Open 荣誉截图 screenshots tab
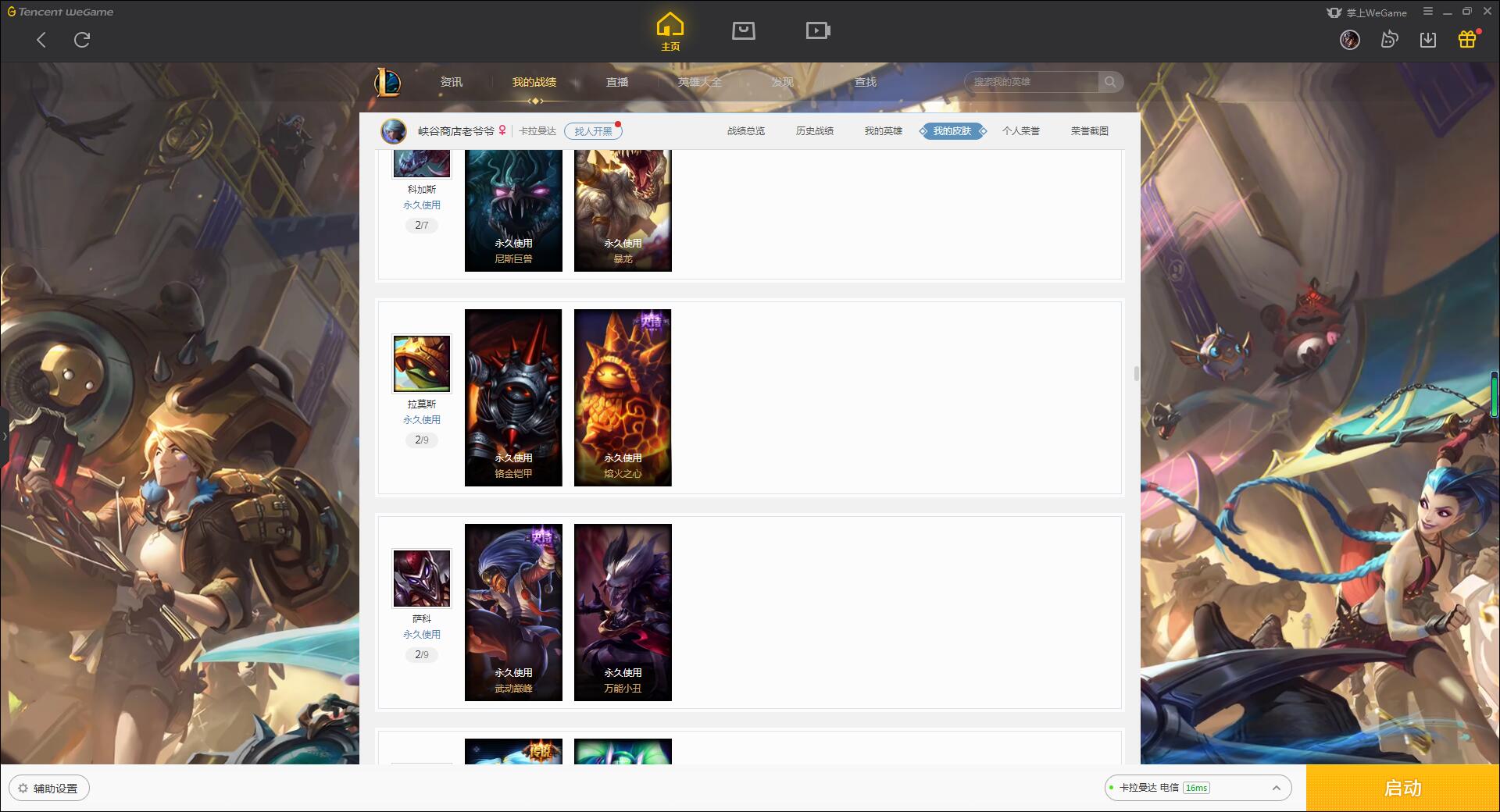This screenshot has width=1500, height=812. coord(1090,131)
